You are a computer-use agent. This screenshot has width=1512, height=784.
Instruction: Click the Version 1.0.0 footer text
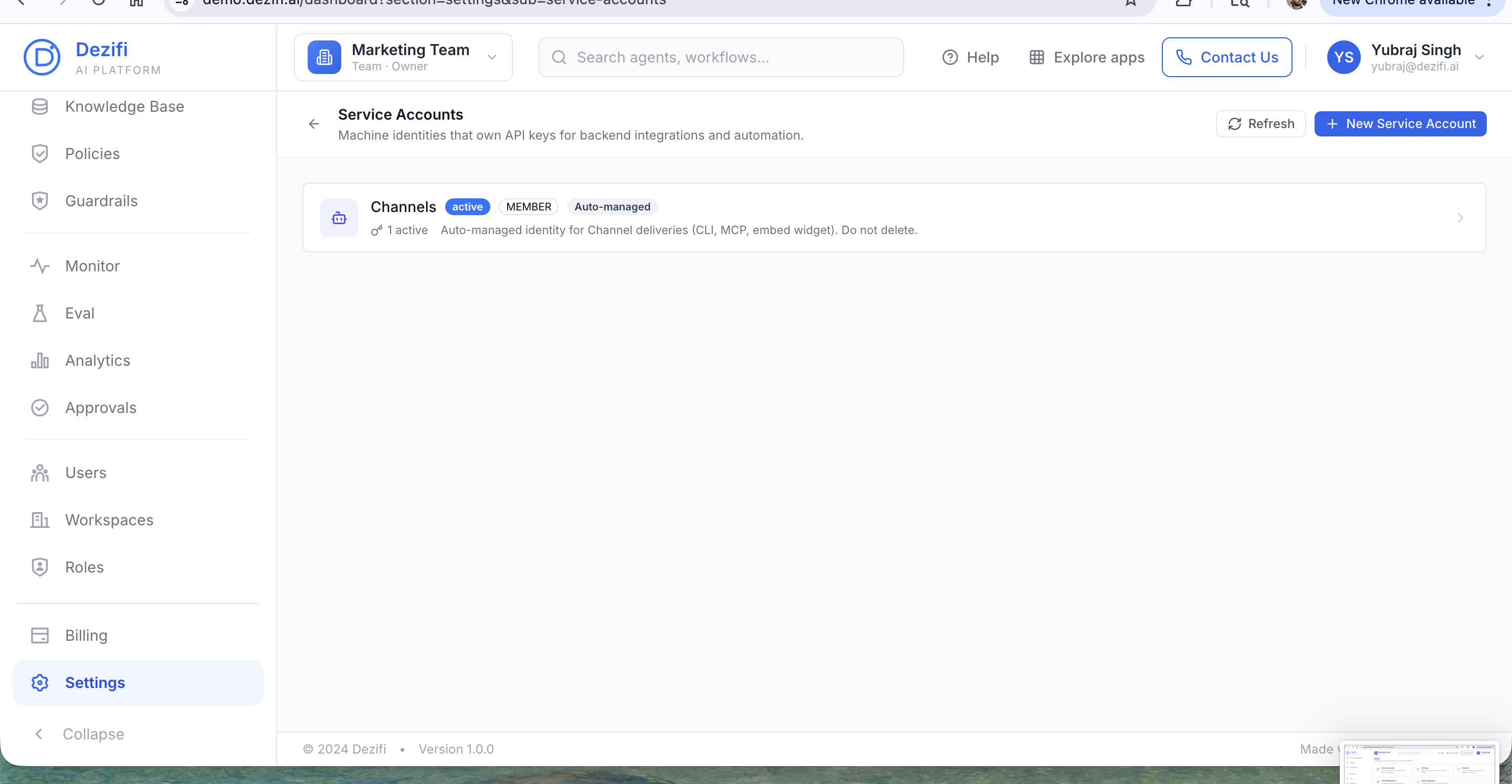[456, 749]
